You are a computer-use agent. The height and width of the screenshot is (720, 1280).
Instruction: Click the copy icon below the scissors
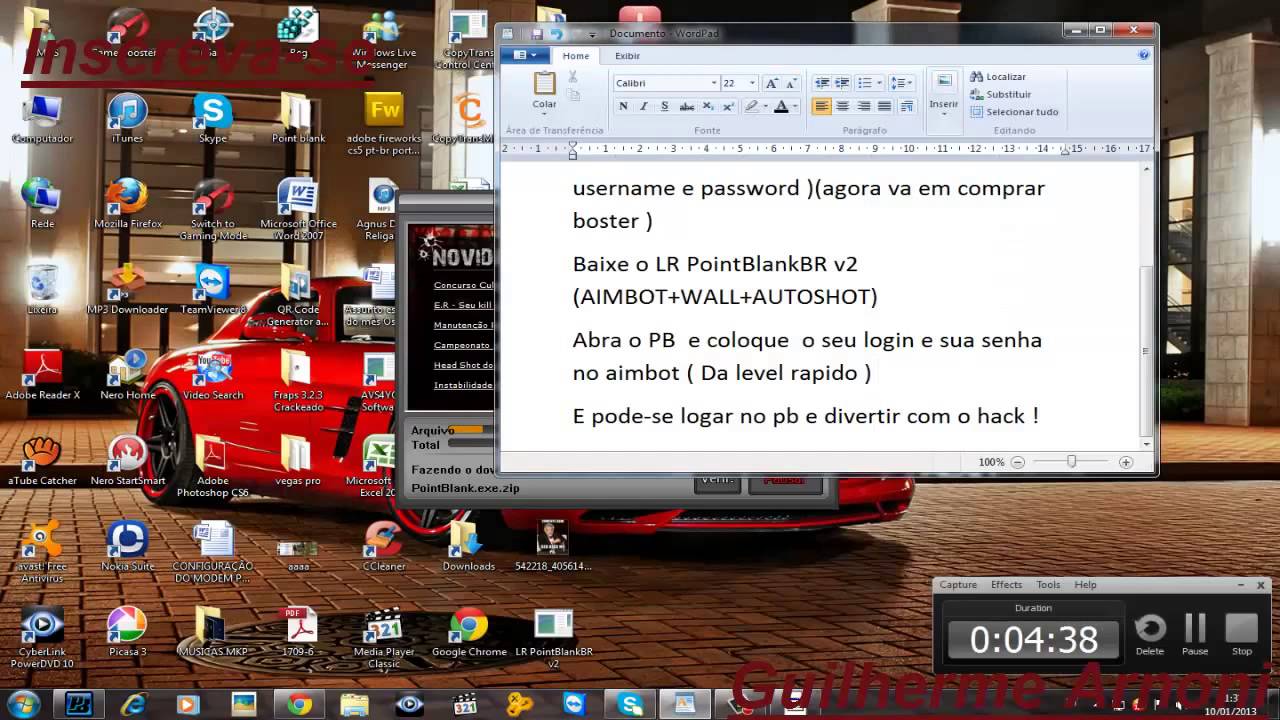click(x=573, y=95)
